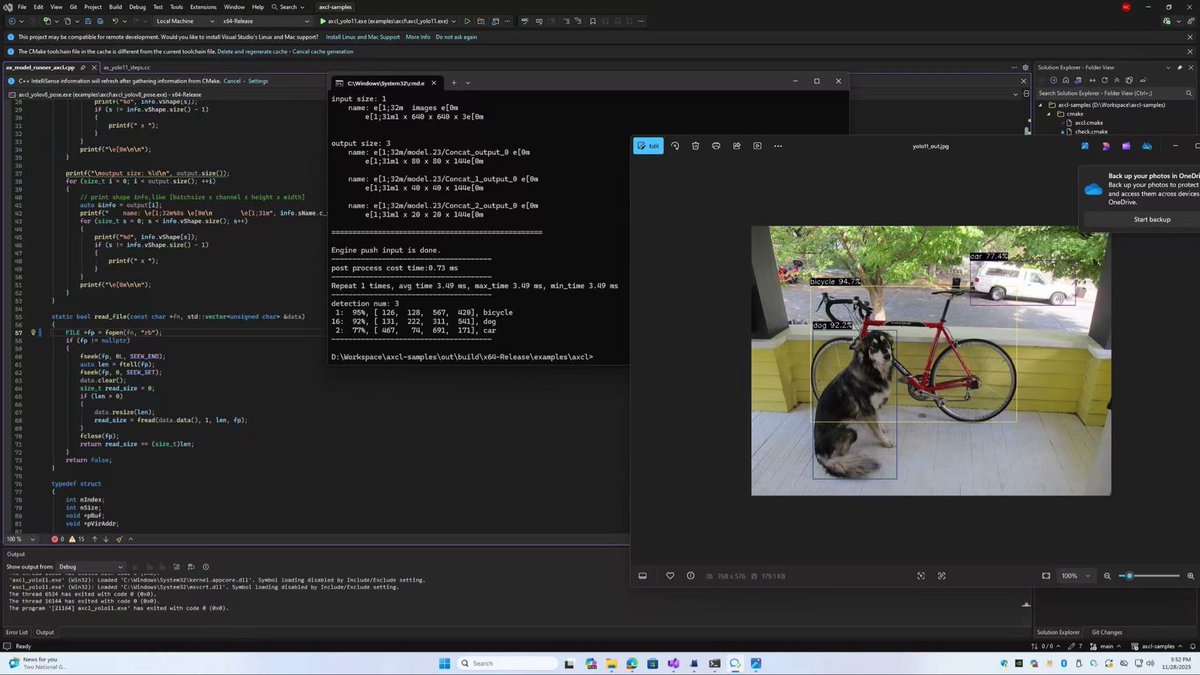The width and height of the screenshot is (1200, 675).
Task: Rotate the image in the Photos toolbar
Action: (x=676, y=146)
